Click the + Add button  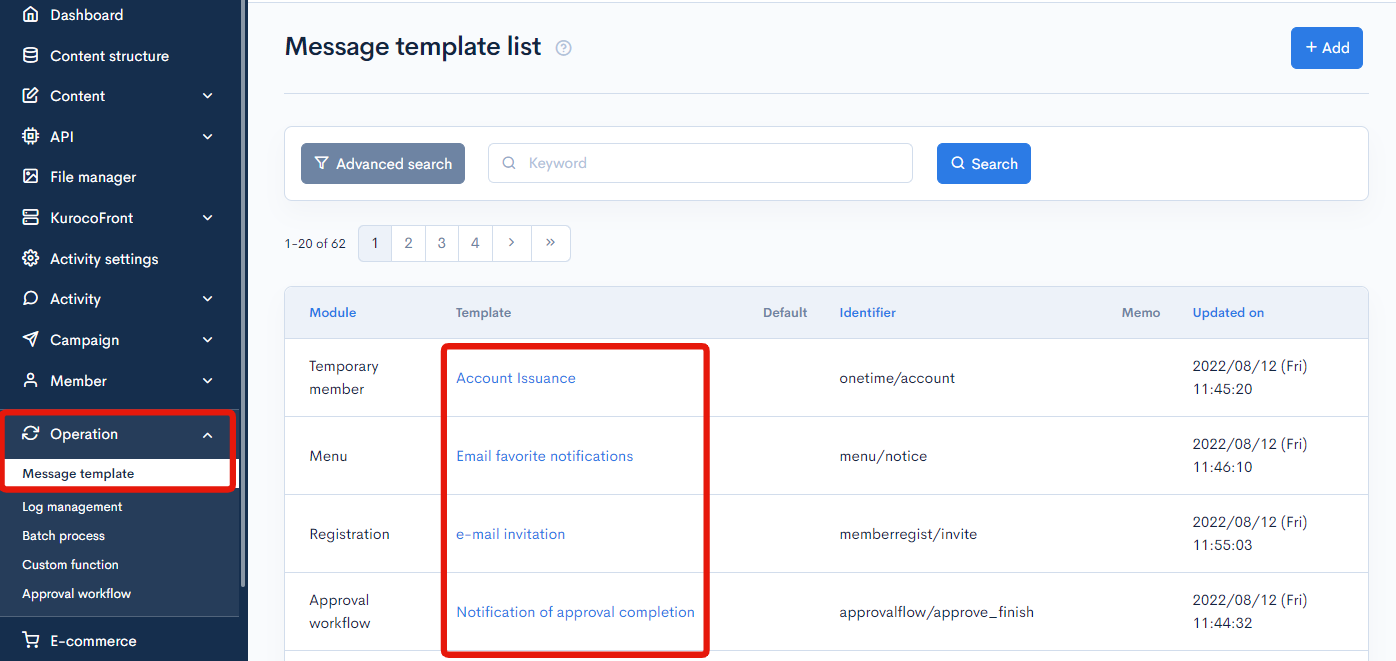1327,47
